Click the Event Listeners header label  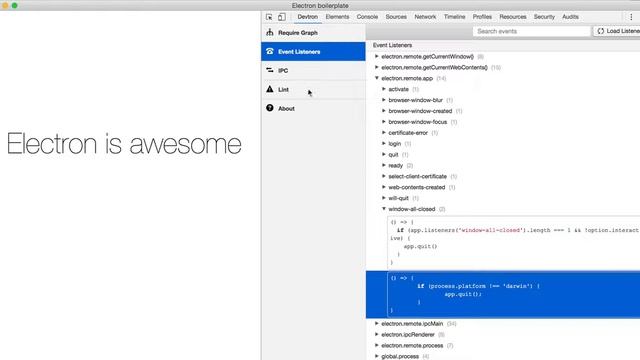(x=392, y=45)
